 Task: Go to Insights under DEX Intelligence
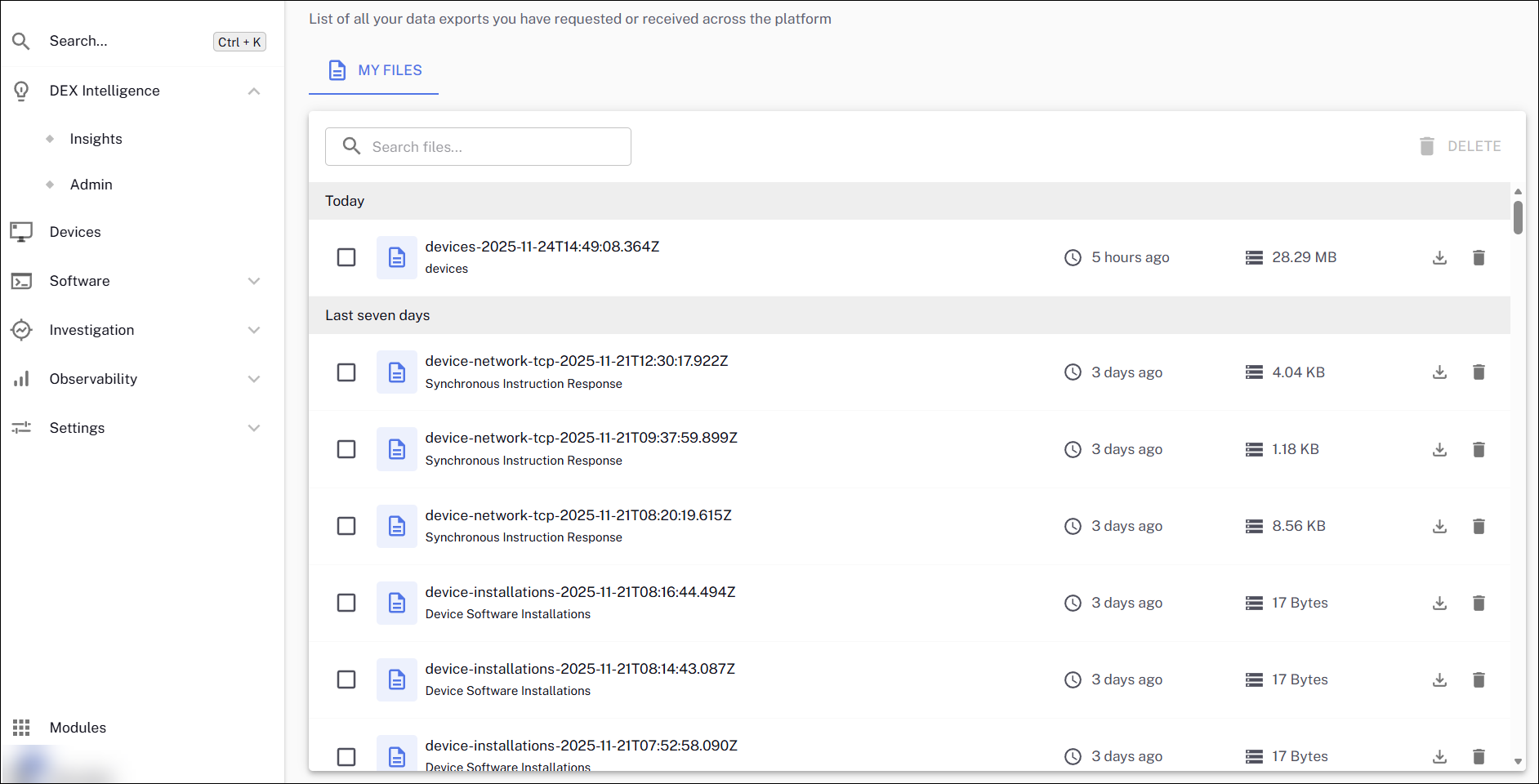point(96,139)
